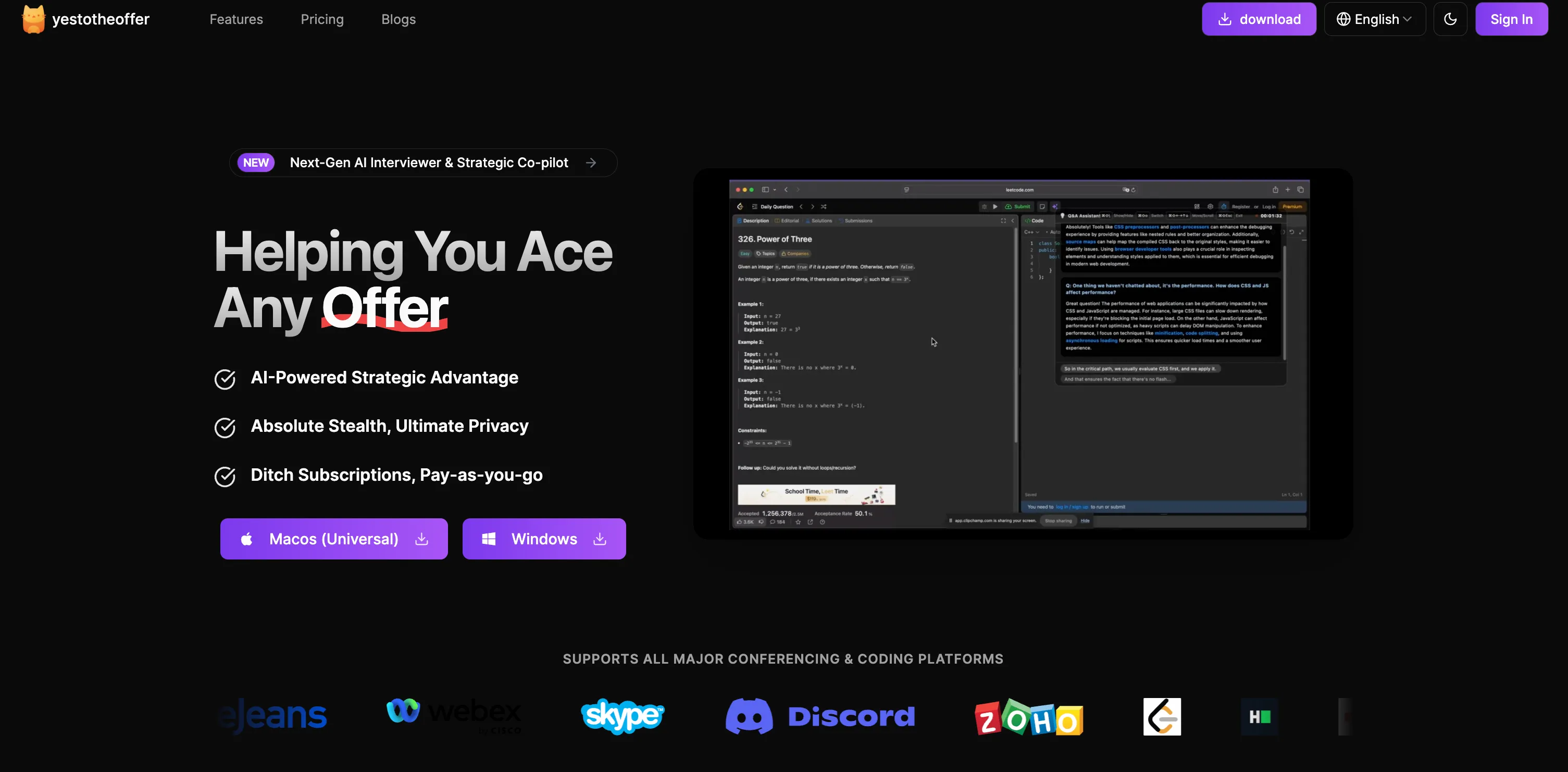Toggle dark mode moon icon
Screen dimensions: 1568x772
(1450, 19)
